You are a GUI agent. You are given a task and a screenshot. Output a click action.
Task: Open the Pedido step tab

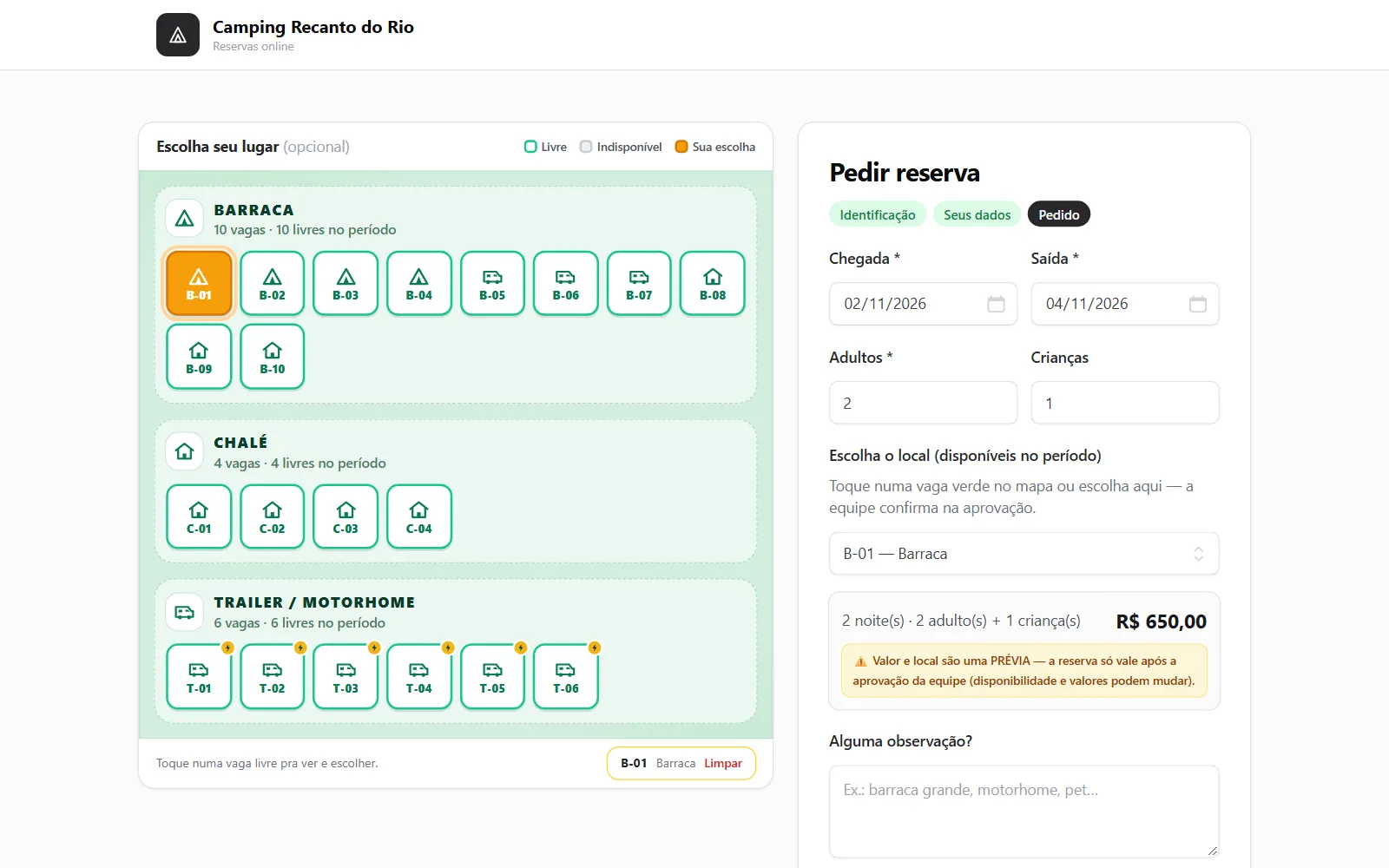(1059, 214)
